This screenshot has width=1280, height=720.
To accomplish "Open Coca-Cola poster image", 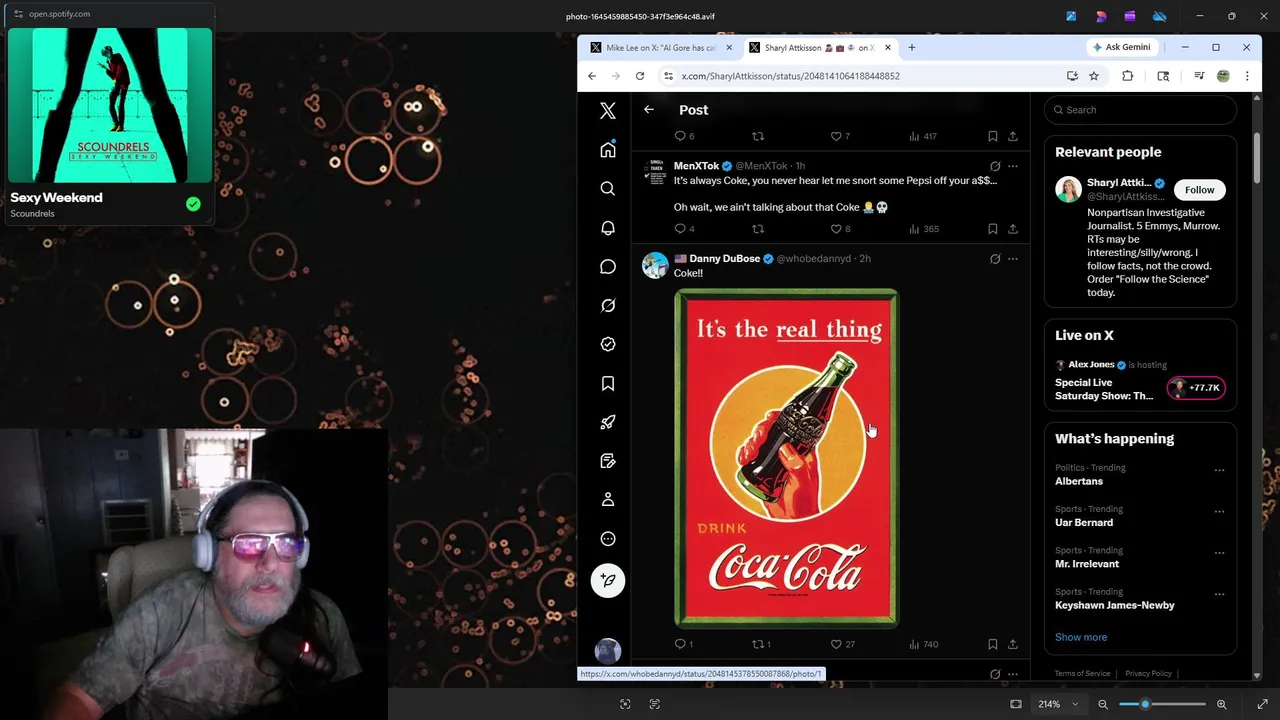I will click(786, 458).
